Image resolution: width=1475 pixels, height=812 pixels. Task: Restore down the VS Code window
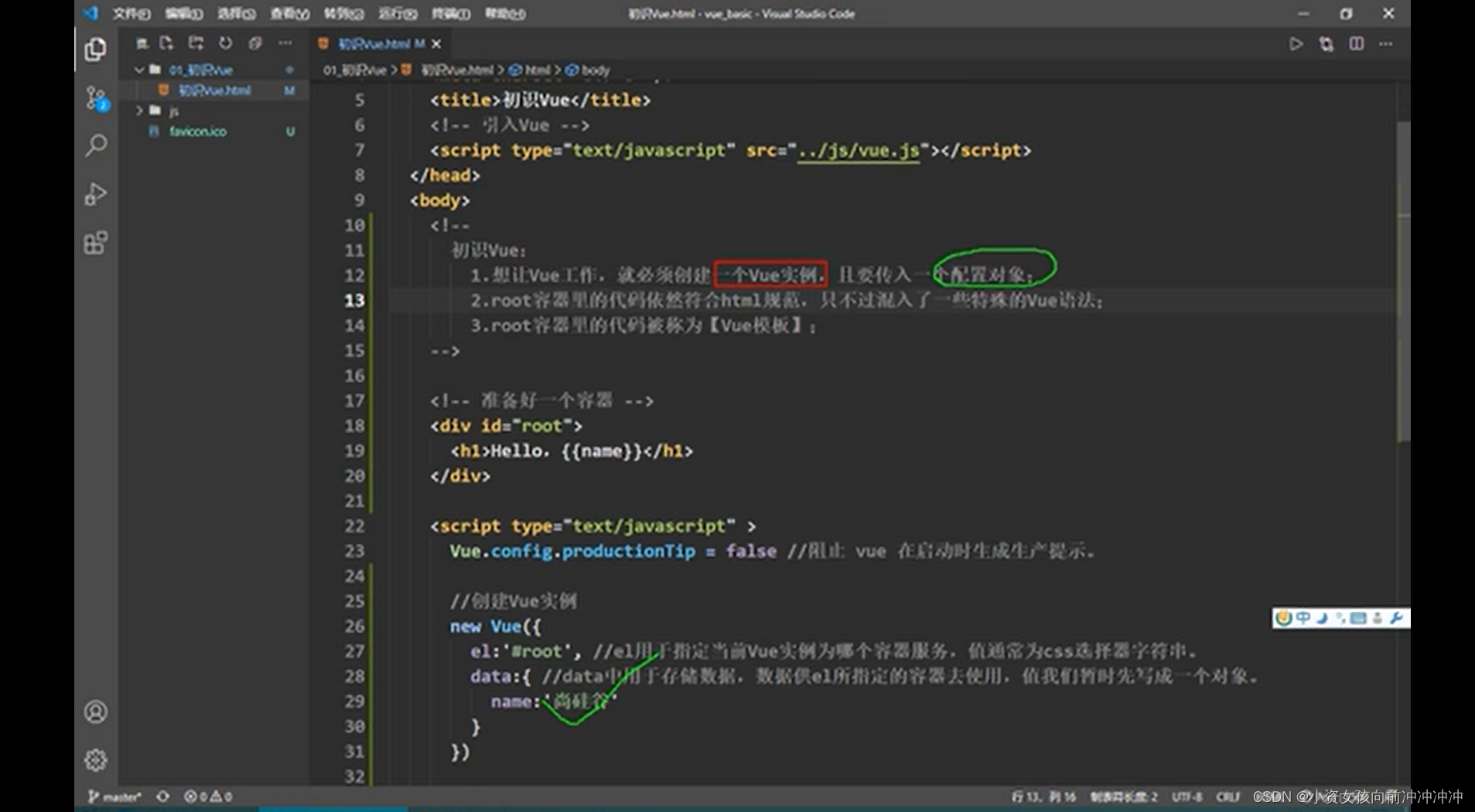[x=1346, y=13]
